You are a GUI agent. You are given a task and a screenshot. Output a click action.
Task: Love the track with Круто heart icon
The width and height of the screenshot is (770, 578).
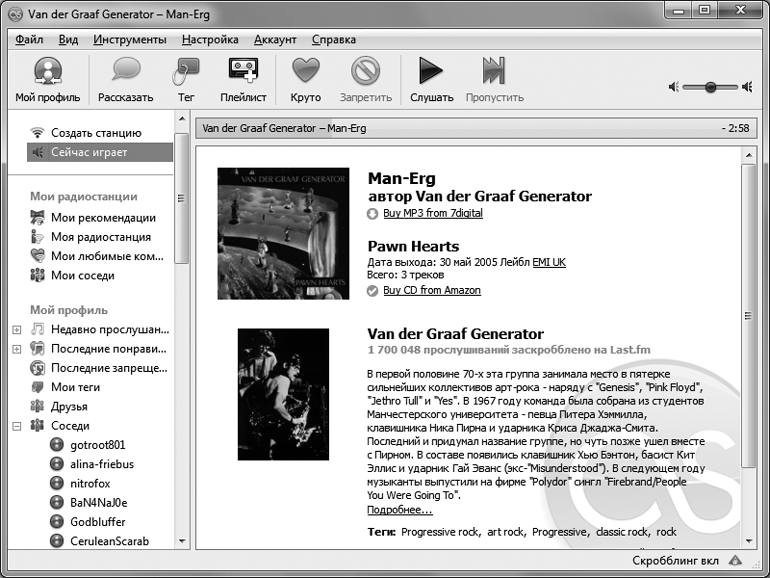(x=305, y=72)
